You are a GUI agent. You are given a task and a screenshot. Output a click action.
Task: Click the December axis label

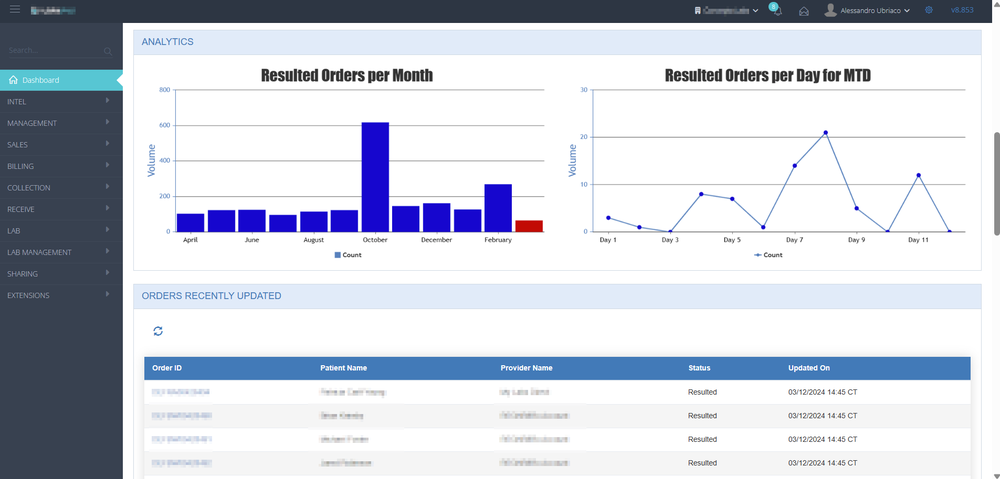click(x=436, y=240)
